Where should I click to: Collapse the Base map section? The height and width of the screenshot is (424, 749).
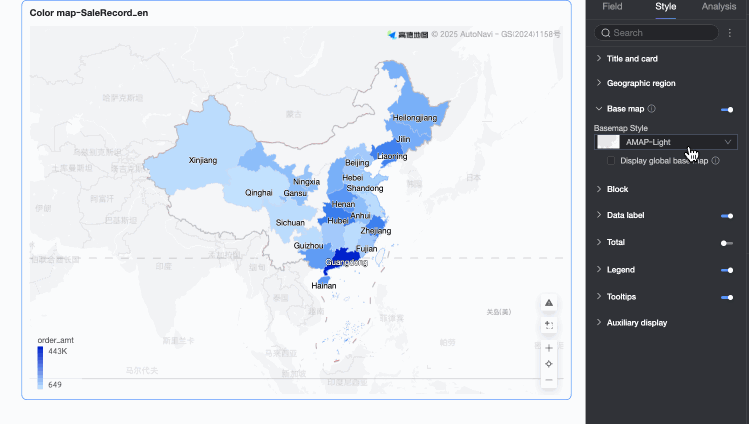(599, 109)
